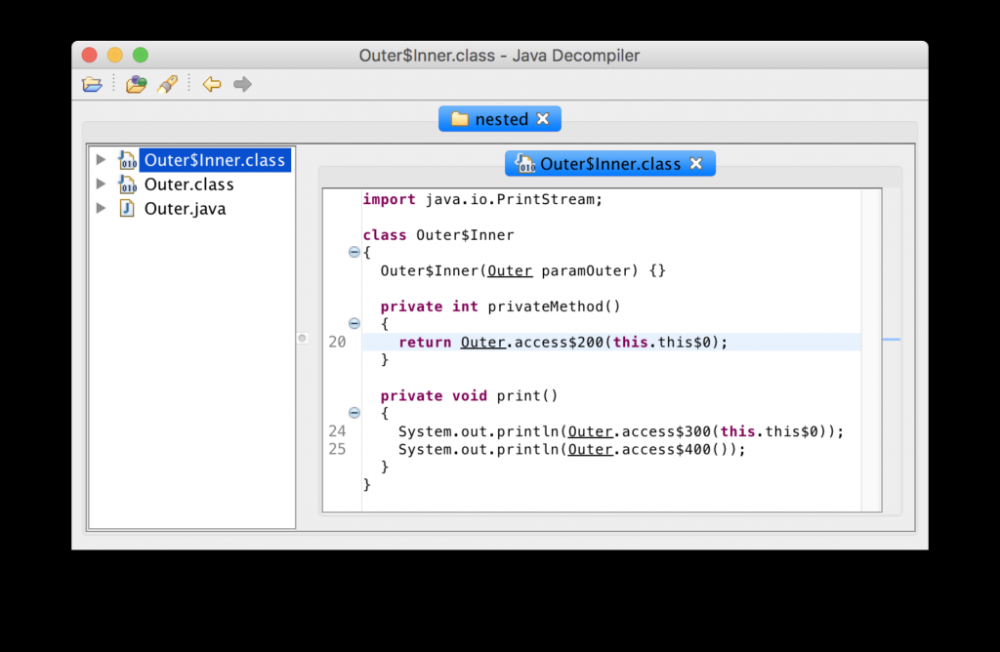Click the Open Type toolbar icon

[136, 84]
